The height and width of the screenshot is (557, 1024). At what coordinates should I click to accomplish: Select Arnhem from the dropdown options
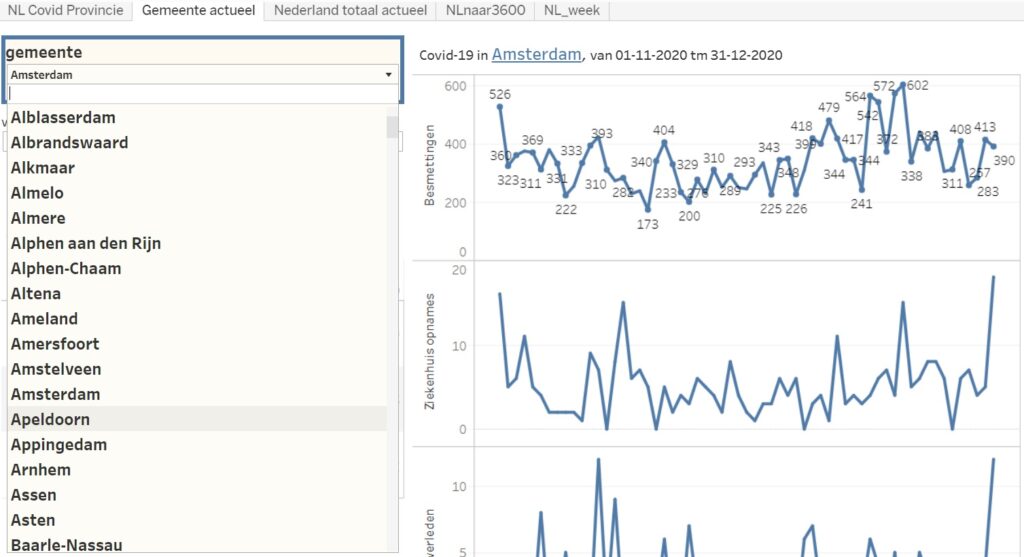point(41,470)
